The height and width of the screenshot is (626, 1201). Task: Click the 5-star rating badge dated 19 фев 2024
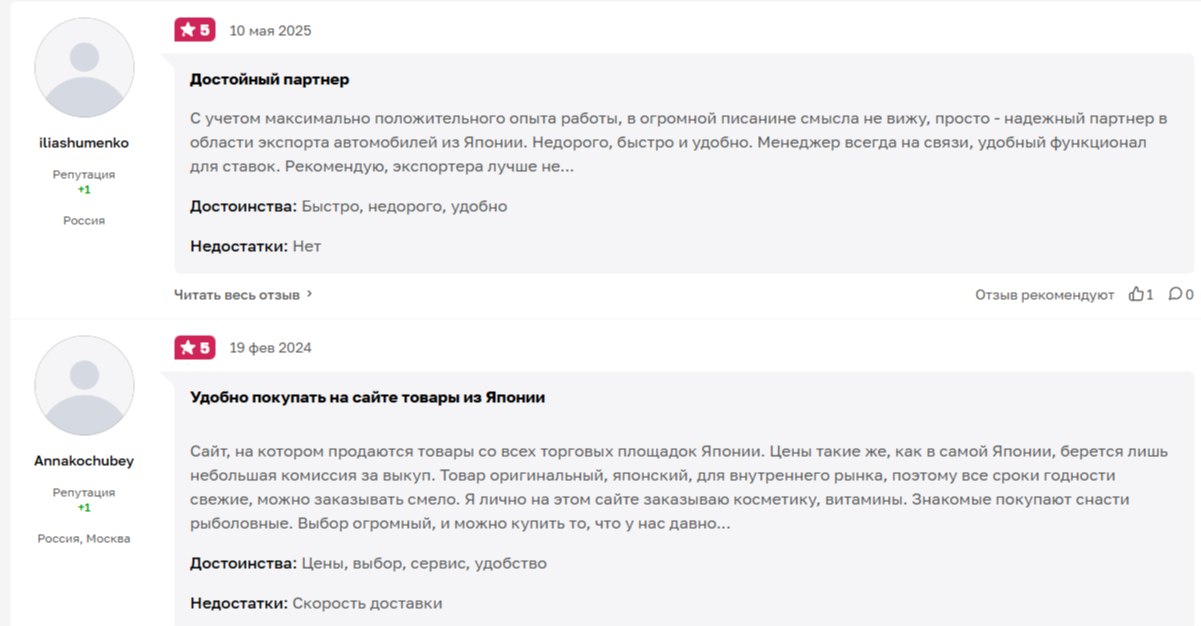coord(195,348)
